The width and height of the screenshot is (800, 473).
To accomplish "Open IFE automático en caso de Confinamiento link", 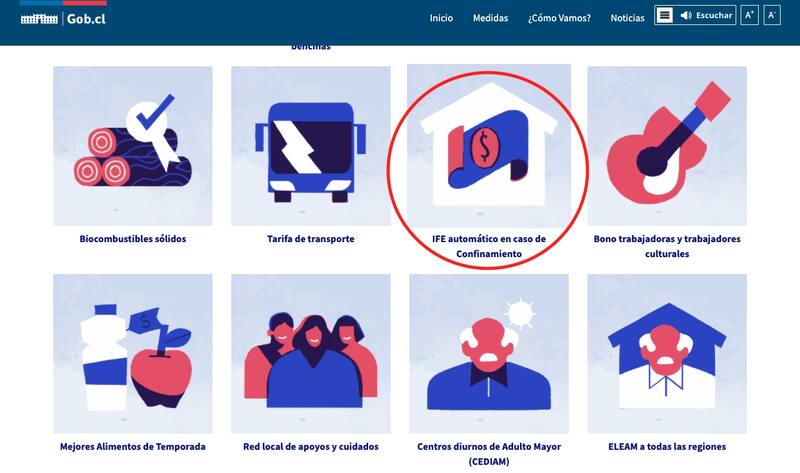I will (x=489, y=246).
